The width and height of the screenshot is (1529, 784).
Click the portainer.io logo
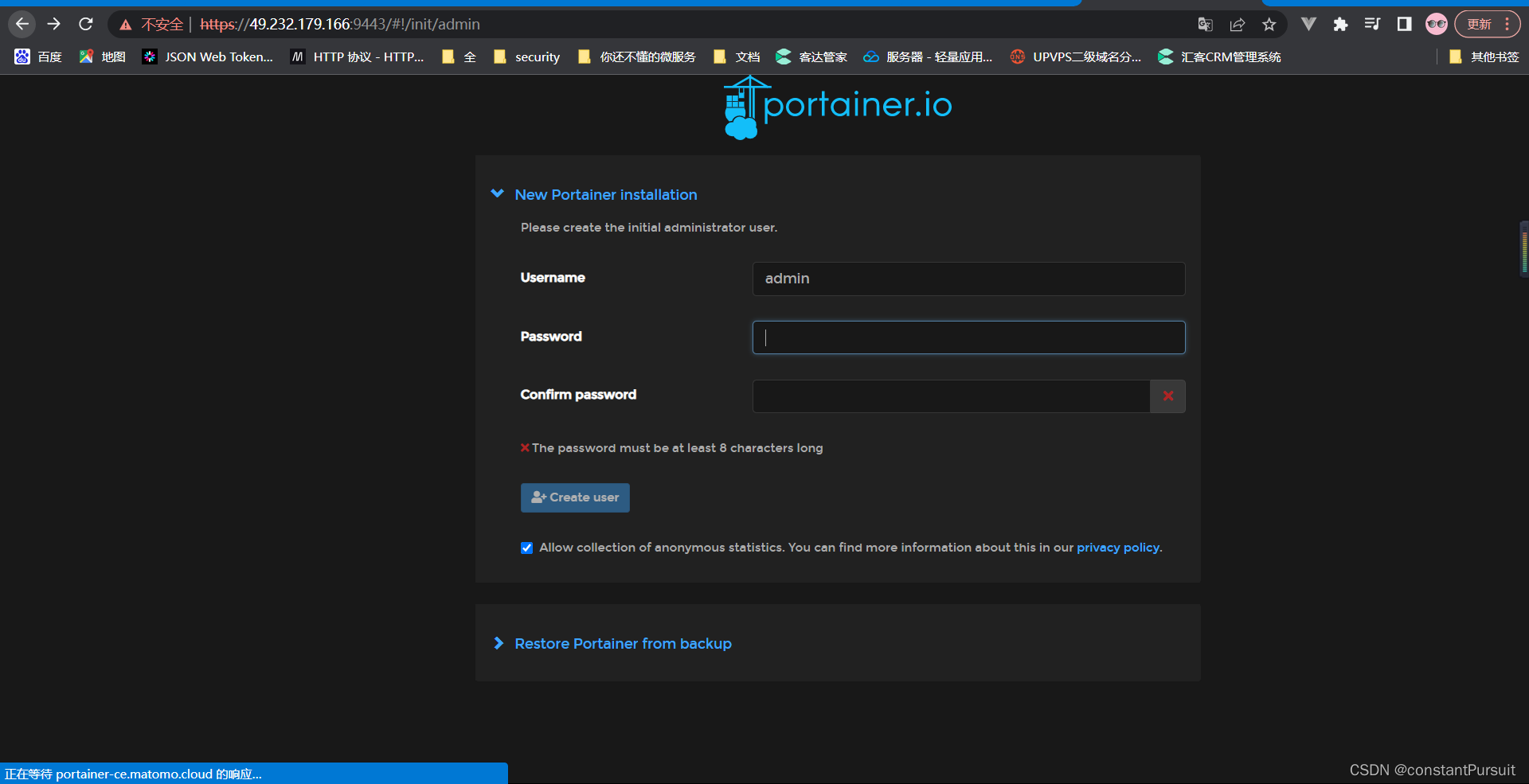tap(838, 107)
